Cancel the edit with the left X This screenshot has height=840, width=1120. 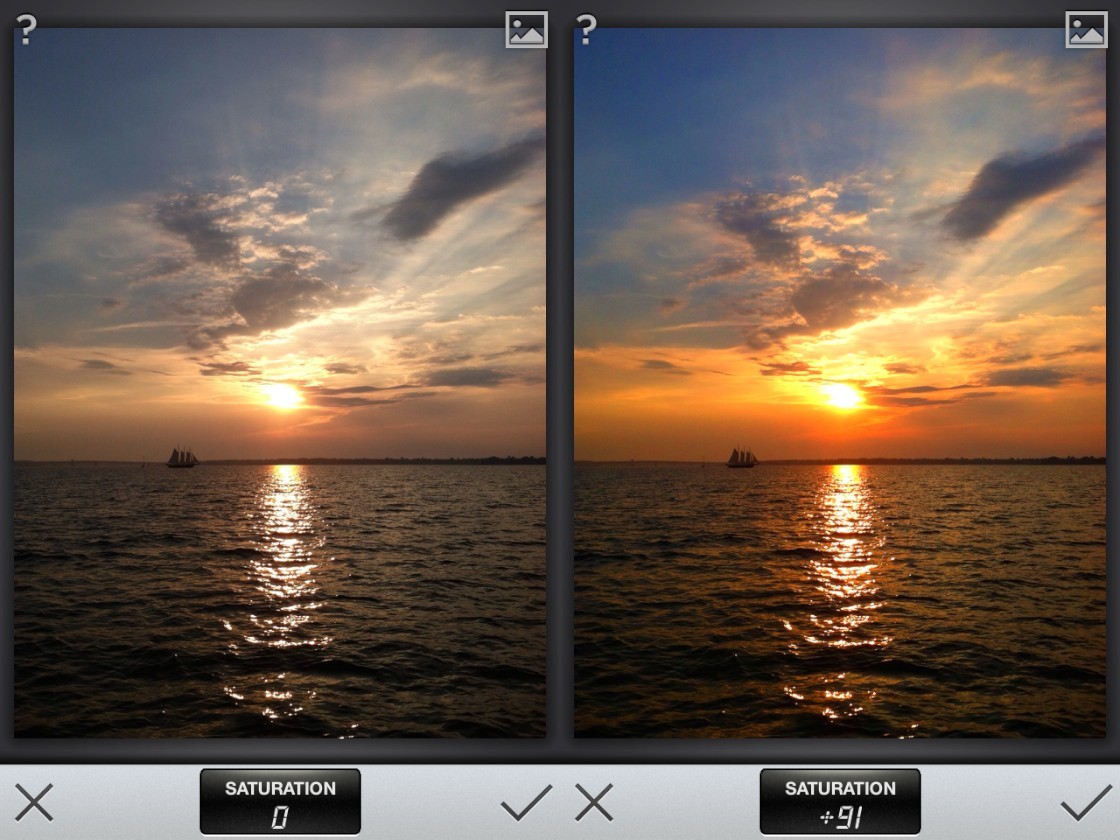coord(33,802)
